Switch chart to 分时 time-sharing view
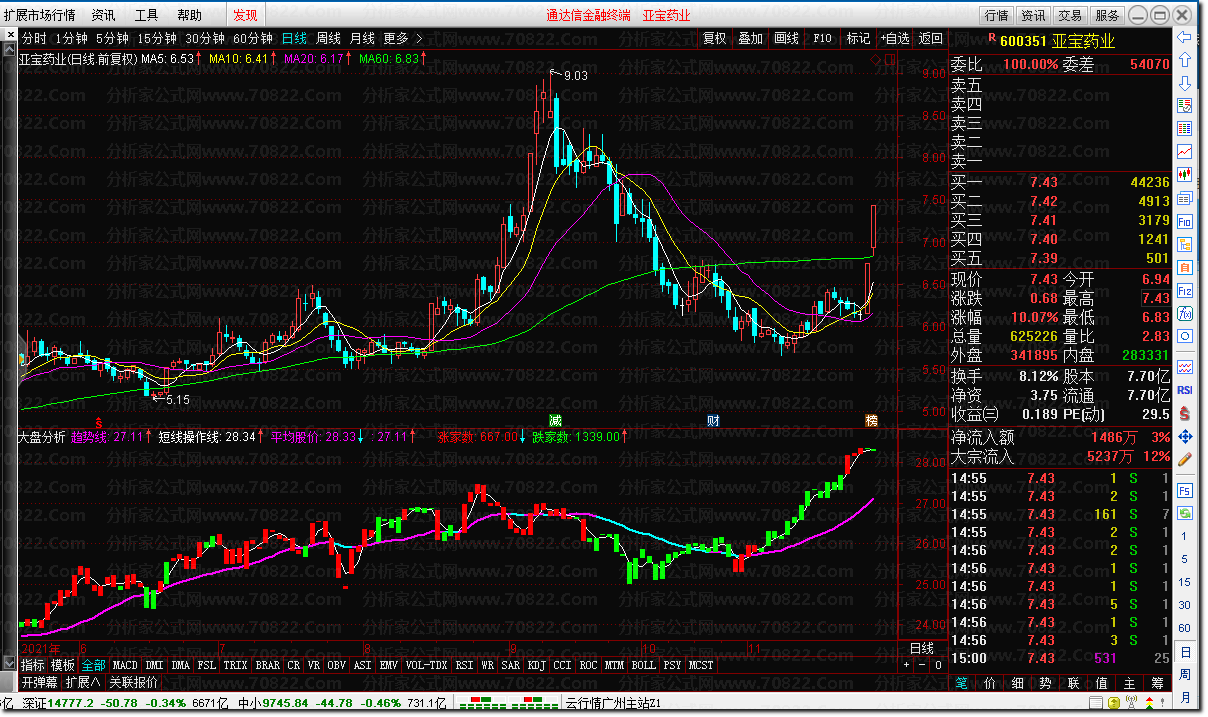Screen dimensions: 1208x717 [x=34, y=38]
